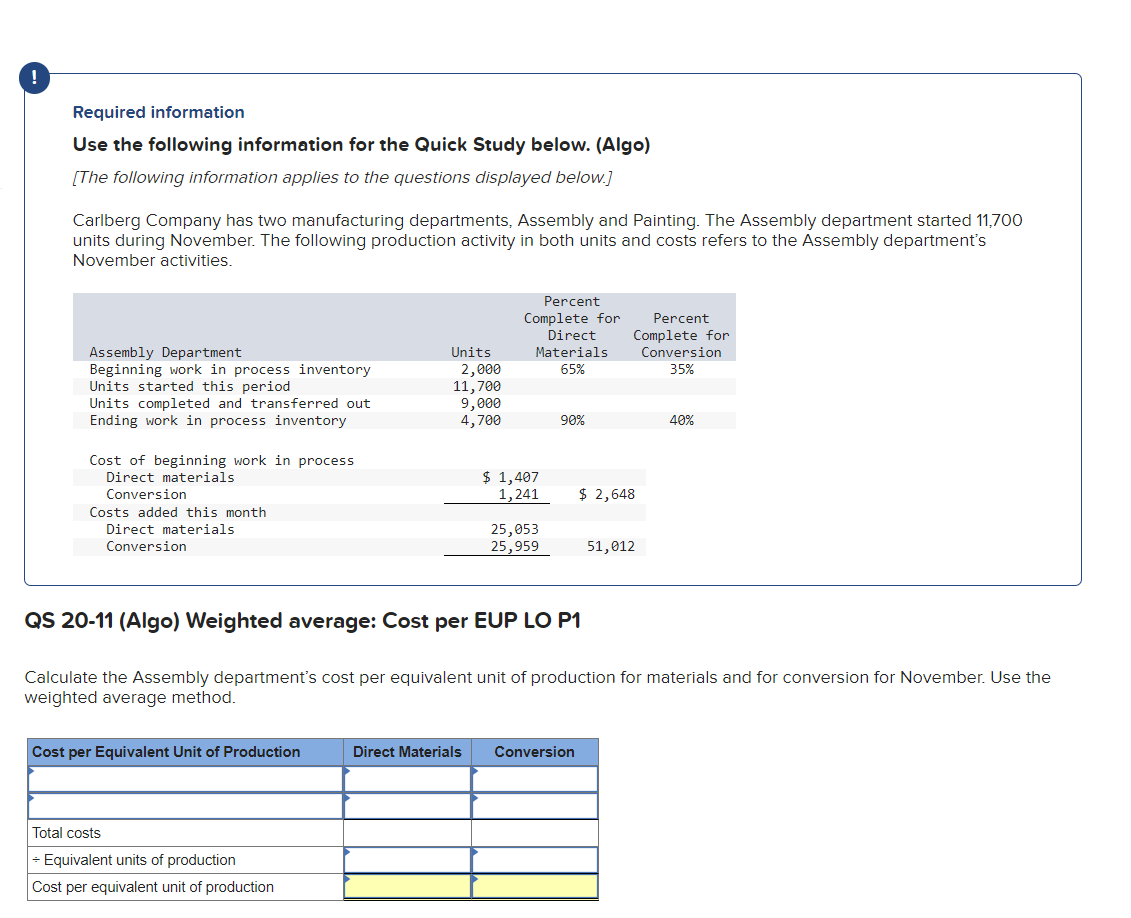1131x918 pixels.
Task: Click '25,959' conversion cost added
Action: 515,547
